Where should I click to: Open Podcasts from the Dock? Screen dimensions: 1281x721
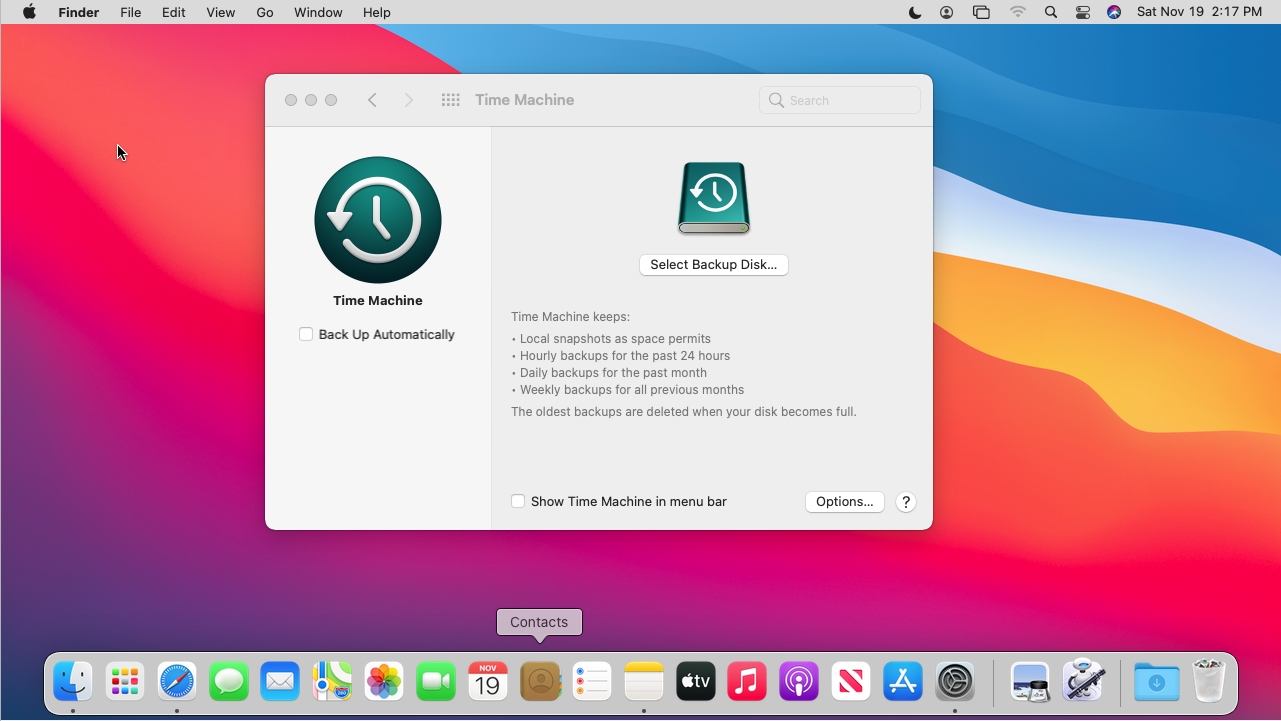click(x=799, y=682)
